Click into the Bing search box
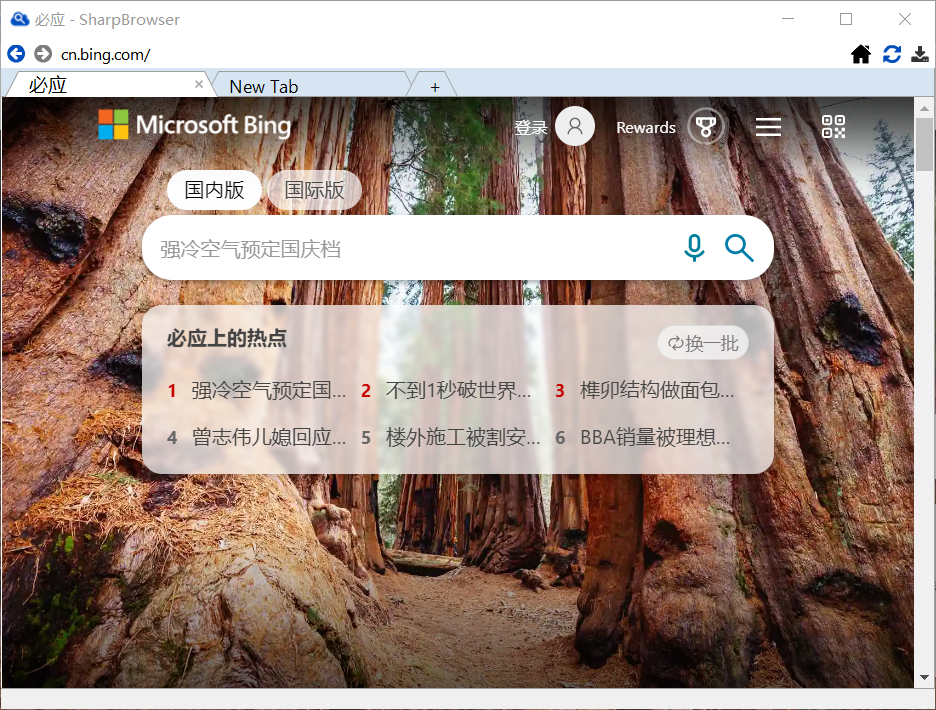The image size is (936, 710). pyautogui.click(x=400, y=248)
